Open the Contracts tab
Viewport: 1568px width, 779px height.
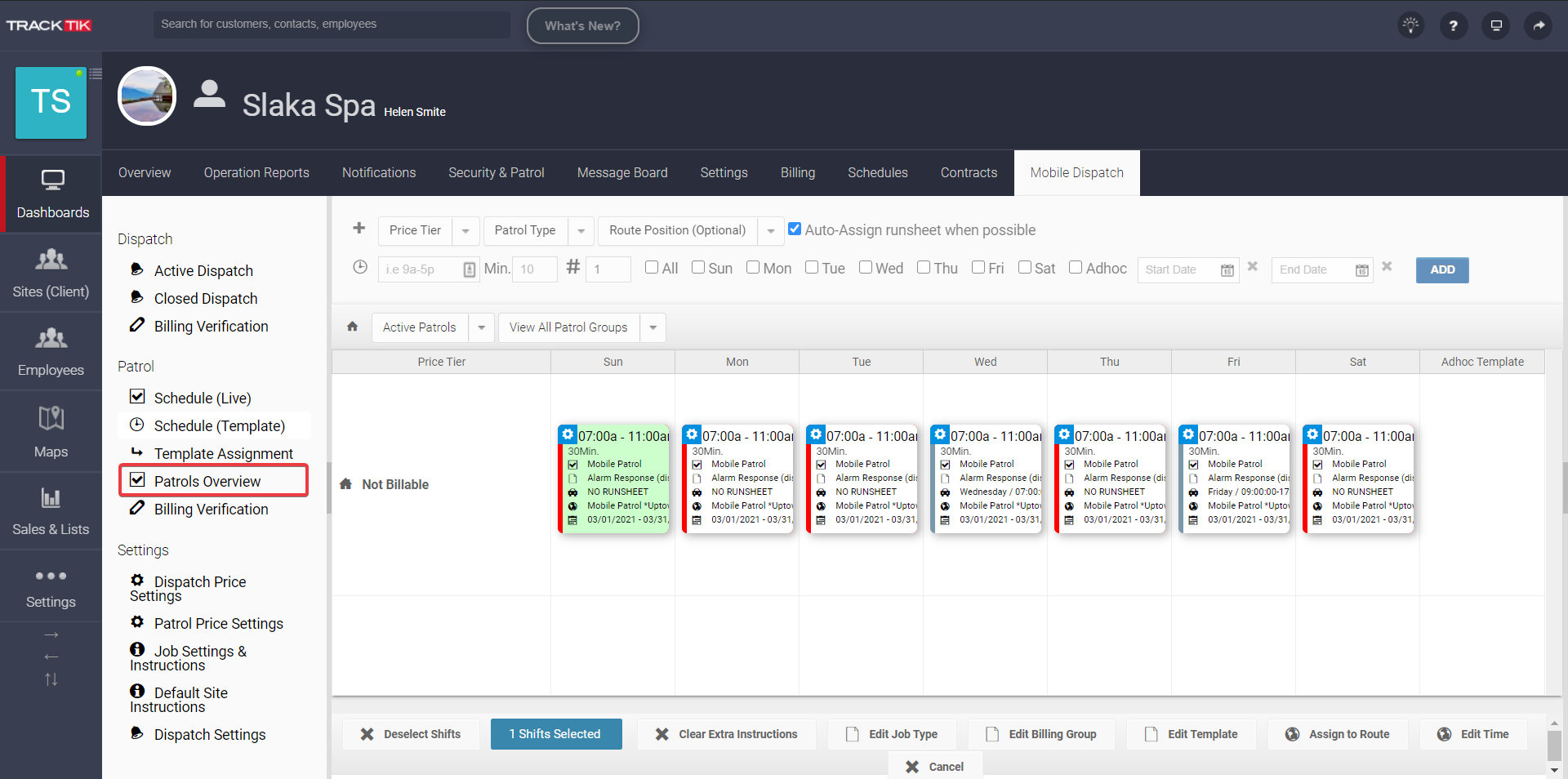click(x=969, y=172)
